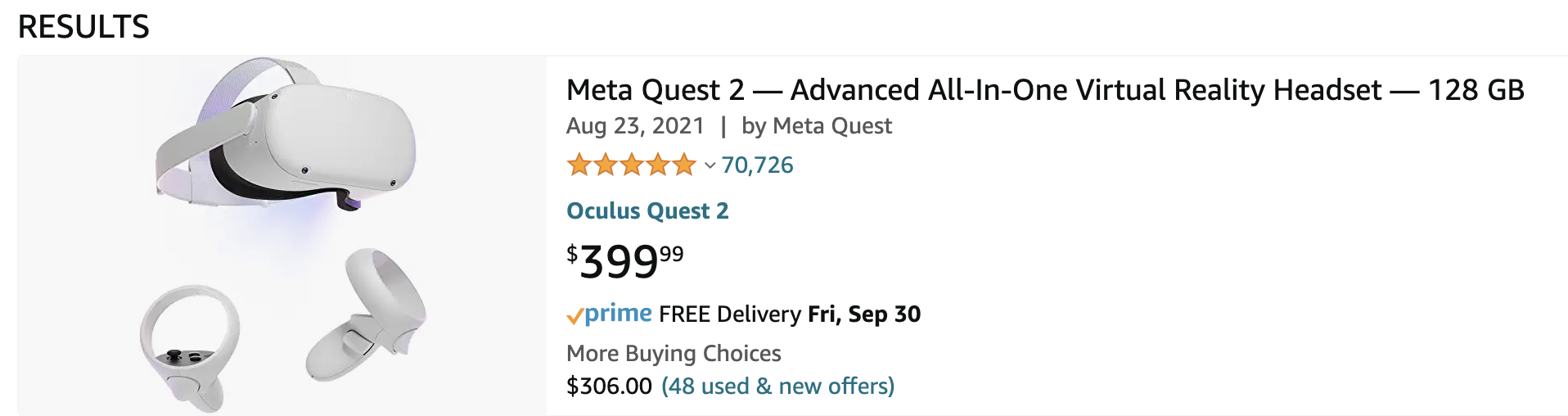Click the bold Fri, Sep 30 delivery date
This screenshot has width=1568, height=416.
click(x=864, y=314)
